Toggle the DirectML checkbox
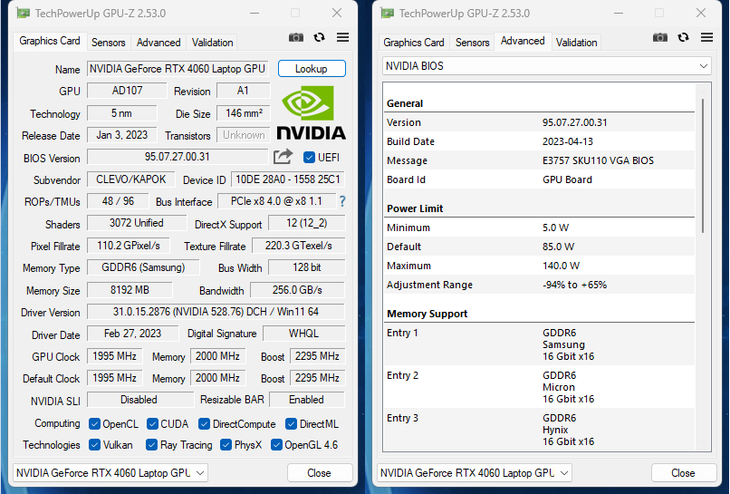Image resolution: width=730 pixels, height=494 pixels. pos(291,424)
